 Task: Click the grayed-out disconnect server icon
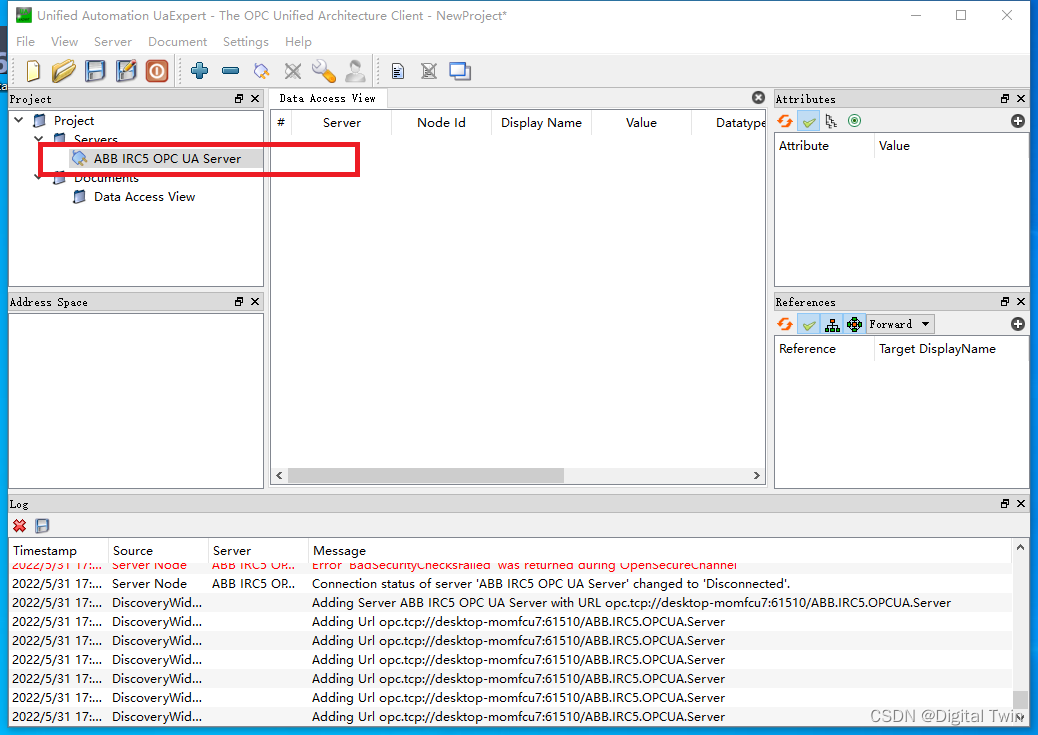coord(293,70)
